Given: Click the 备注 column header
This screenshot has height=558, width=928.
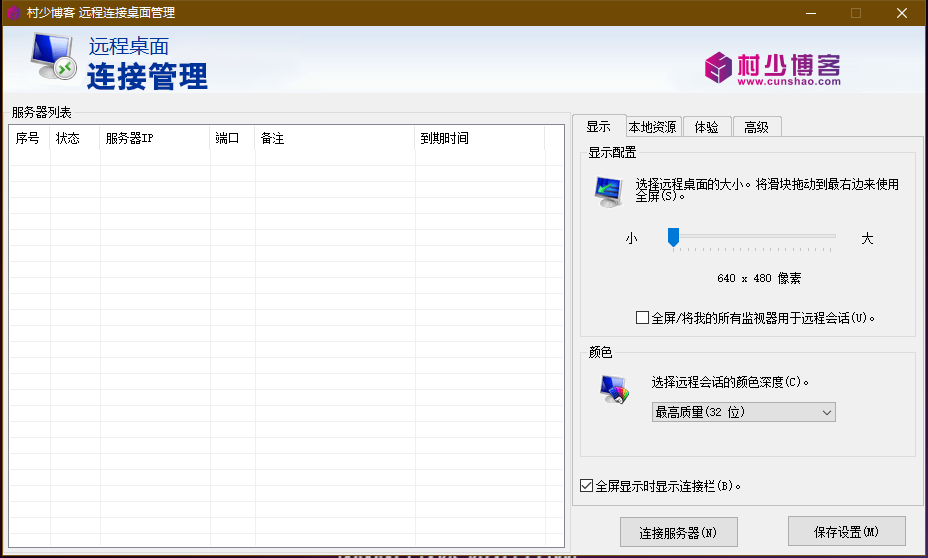Looking at the screenshot, I should [334, 138].
